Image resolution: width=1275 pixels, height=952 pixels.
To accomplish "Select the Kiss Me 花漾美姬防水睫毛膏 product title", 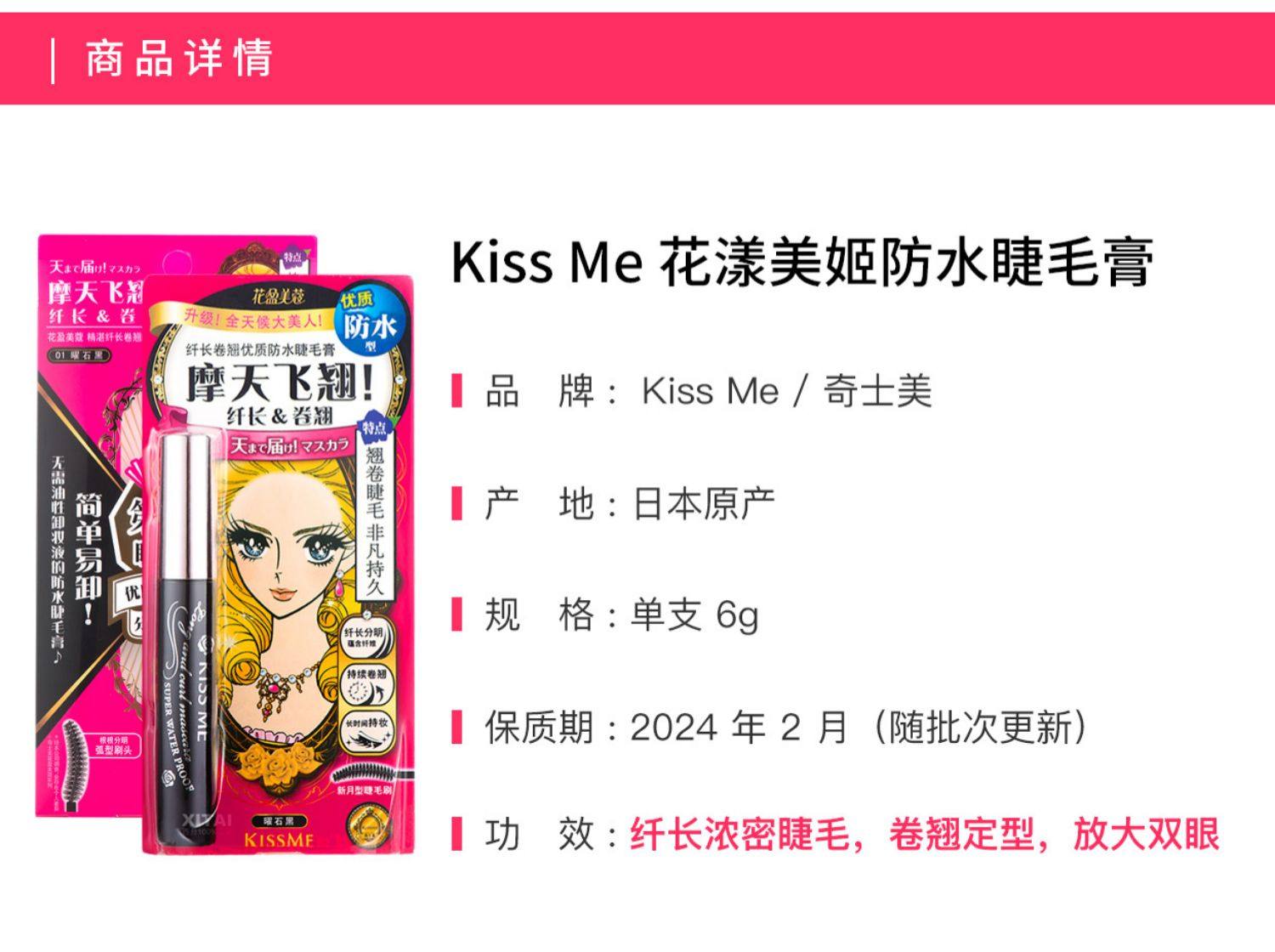I will (802, 263).
